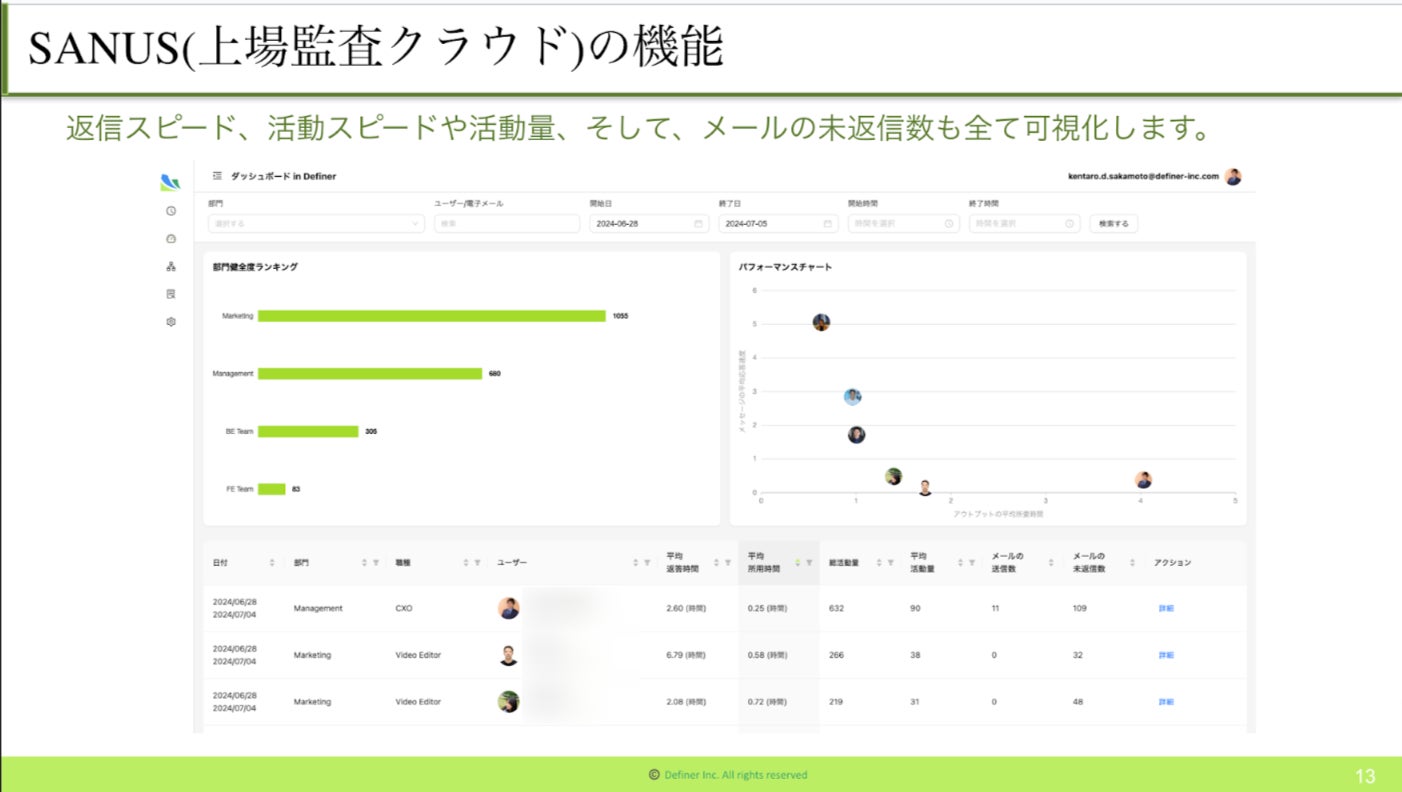
Task: Focus the ユーザー/電子メール search field
Action: coord(507,224)
